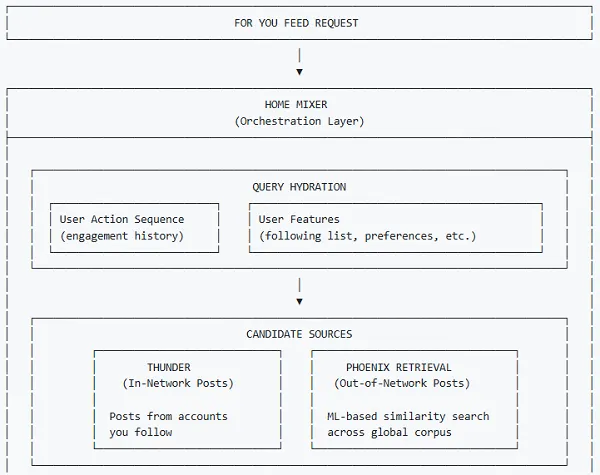600x475 pixels.
Task: Select the PHOENIX RETRIEVAL box title
Action: pyautogui.click(x=399, y=367)
